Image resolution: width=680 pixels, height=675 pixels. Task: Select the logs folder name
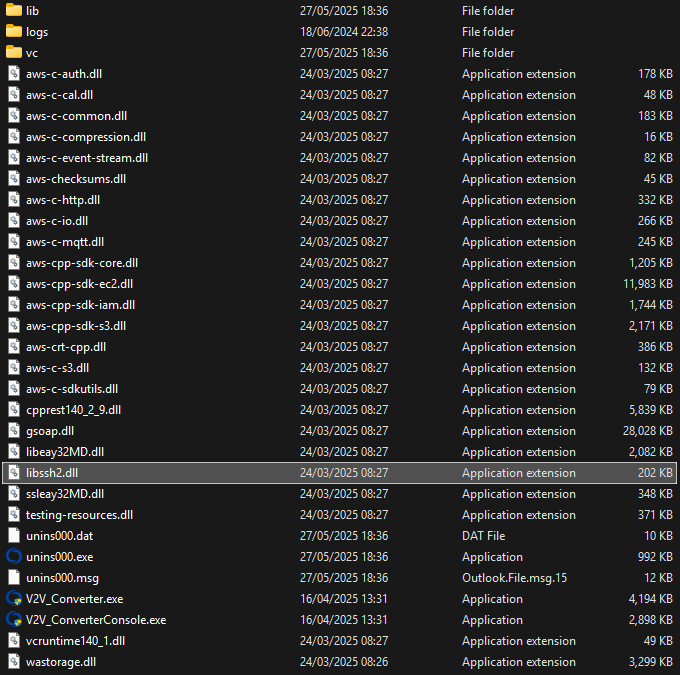[37, 32]
